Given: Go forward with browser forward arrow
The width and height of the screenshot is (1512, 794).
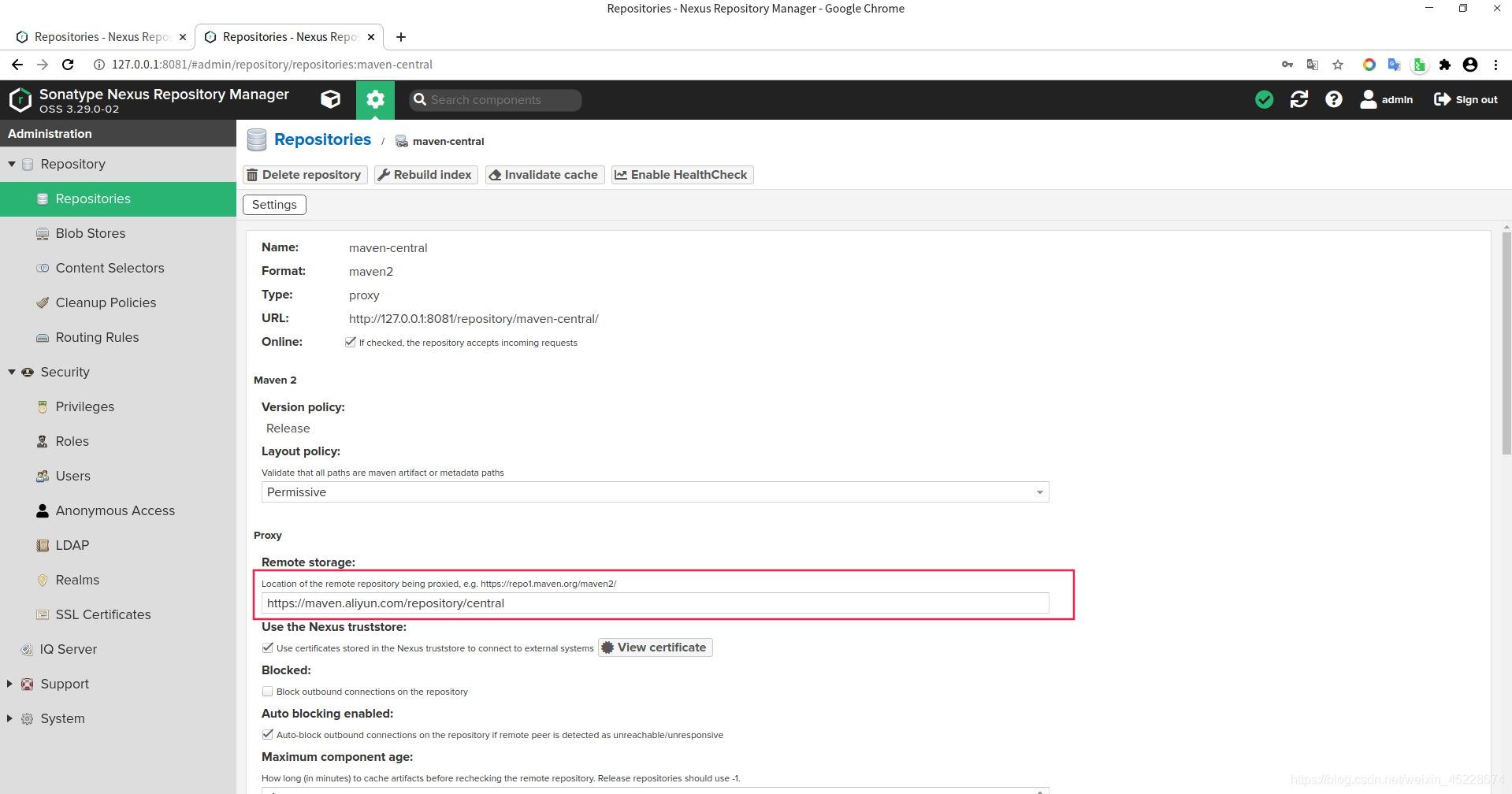Looking at the screenshot, I should 43,65.
